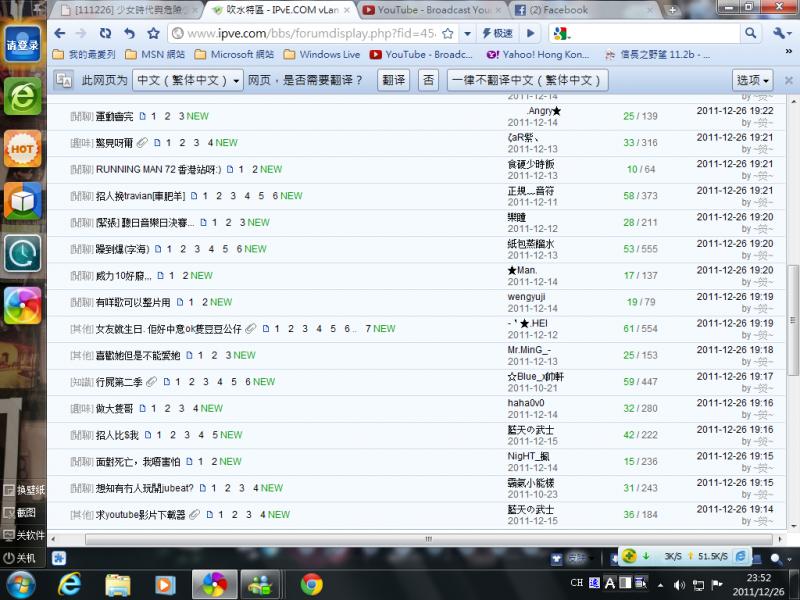Open the clock icon in left sidebar
This screenshot has width=800, height=600.
22,253
